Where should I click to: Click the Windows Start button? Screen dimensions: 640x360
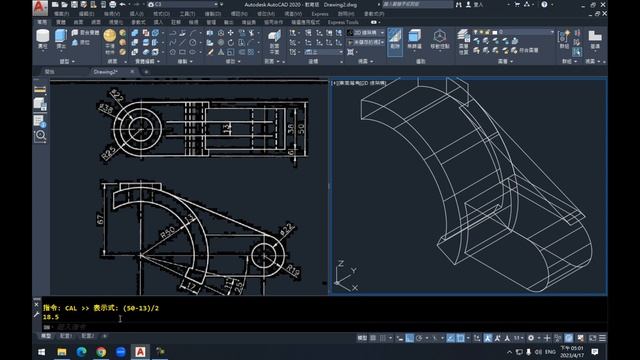42,351
